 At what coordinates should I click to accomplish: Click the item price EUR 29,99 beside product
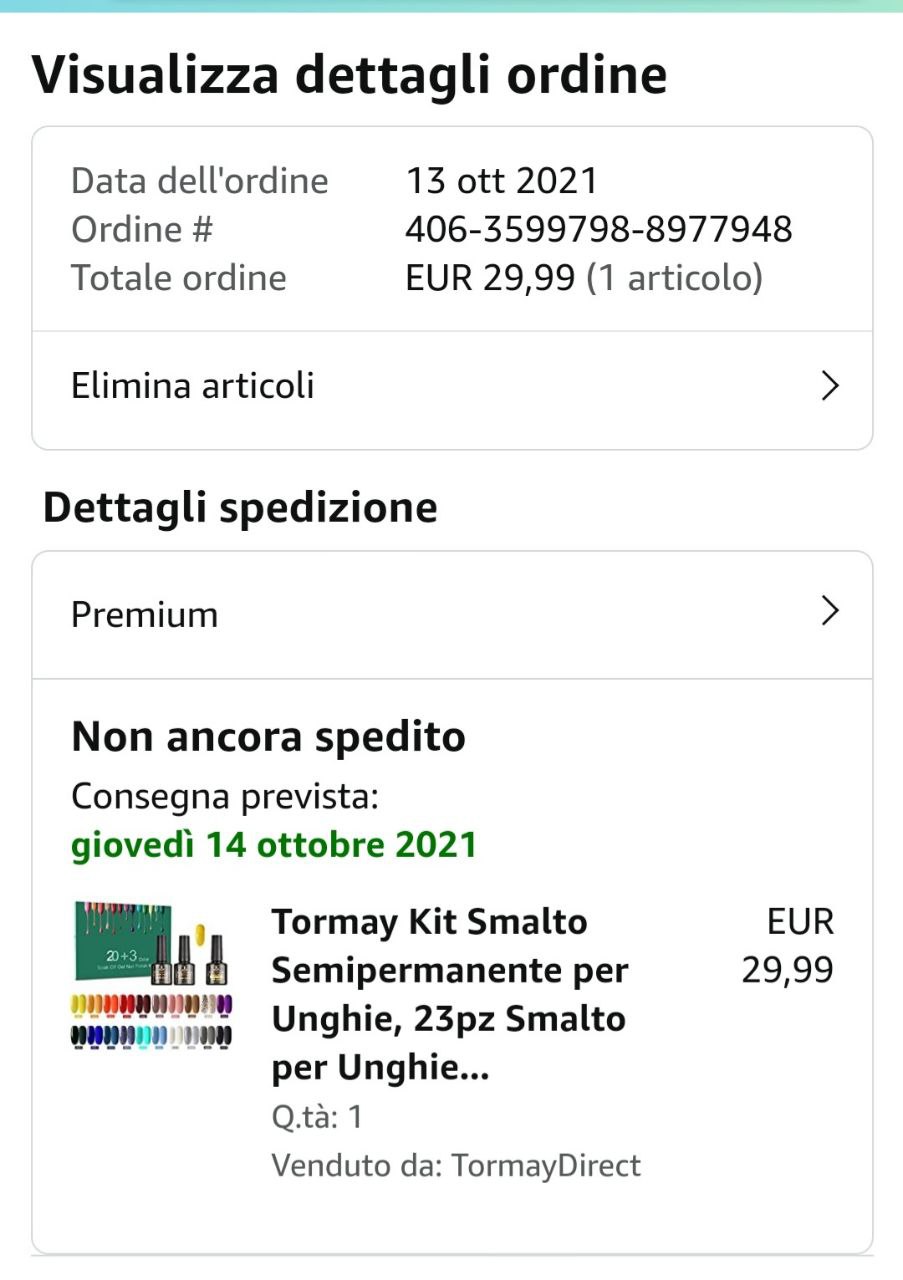pyautogui.click(x=788, y=945)
